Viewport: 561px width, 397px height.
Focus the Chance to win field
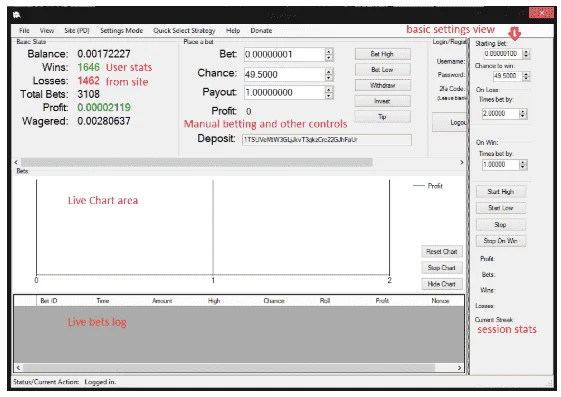(x=507, y=76)
